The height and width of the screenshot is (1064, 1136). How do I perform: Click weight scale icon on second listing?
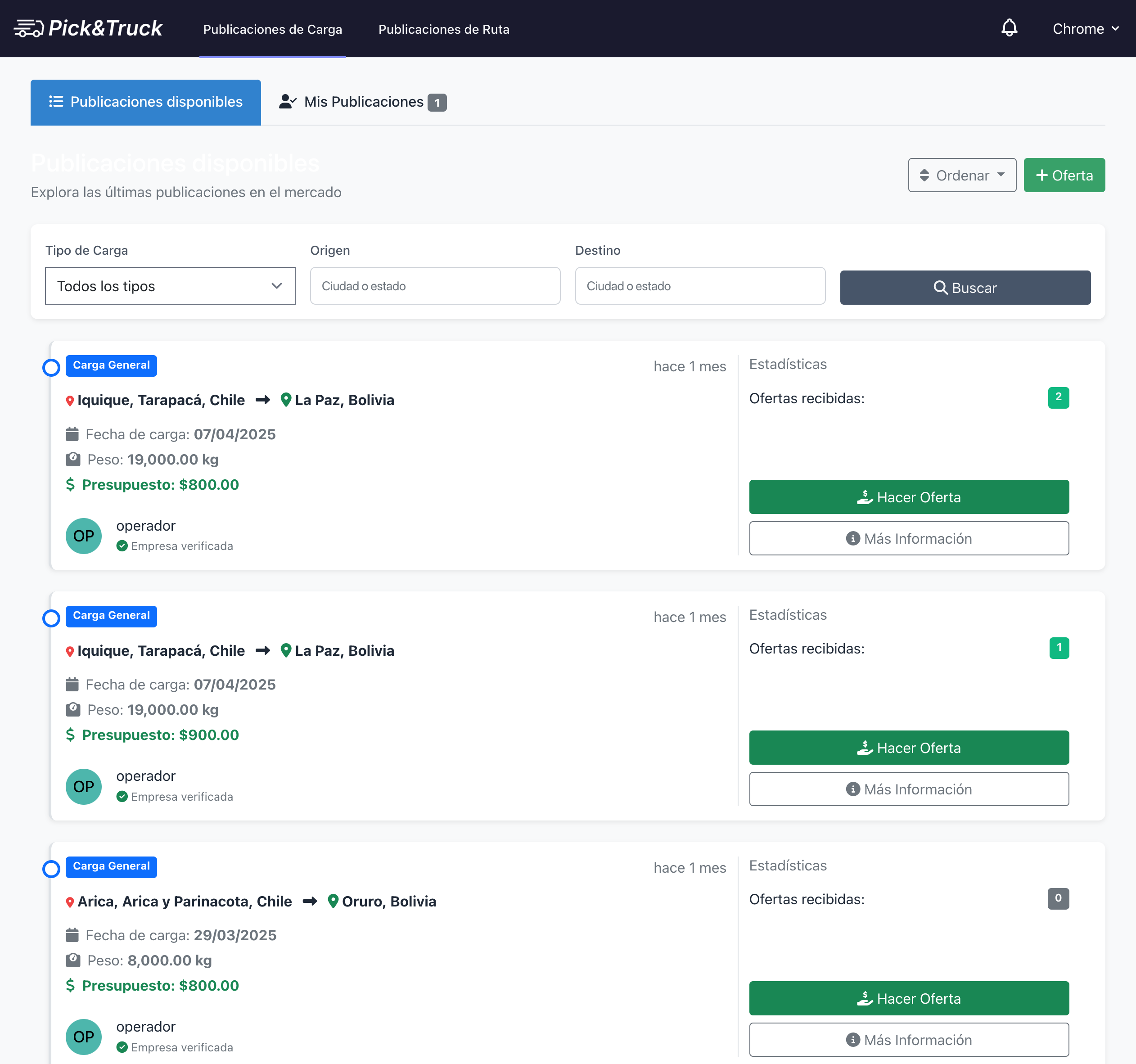pyautogui.click(x=73, y=710)
